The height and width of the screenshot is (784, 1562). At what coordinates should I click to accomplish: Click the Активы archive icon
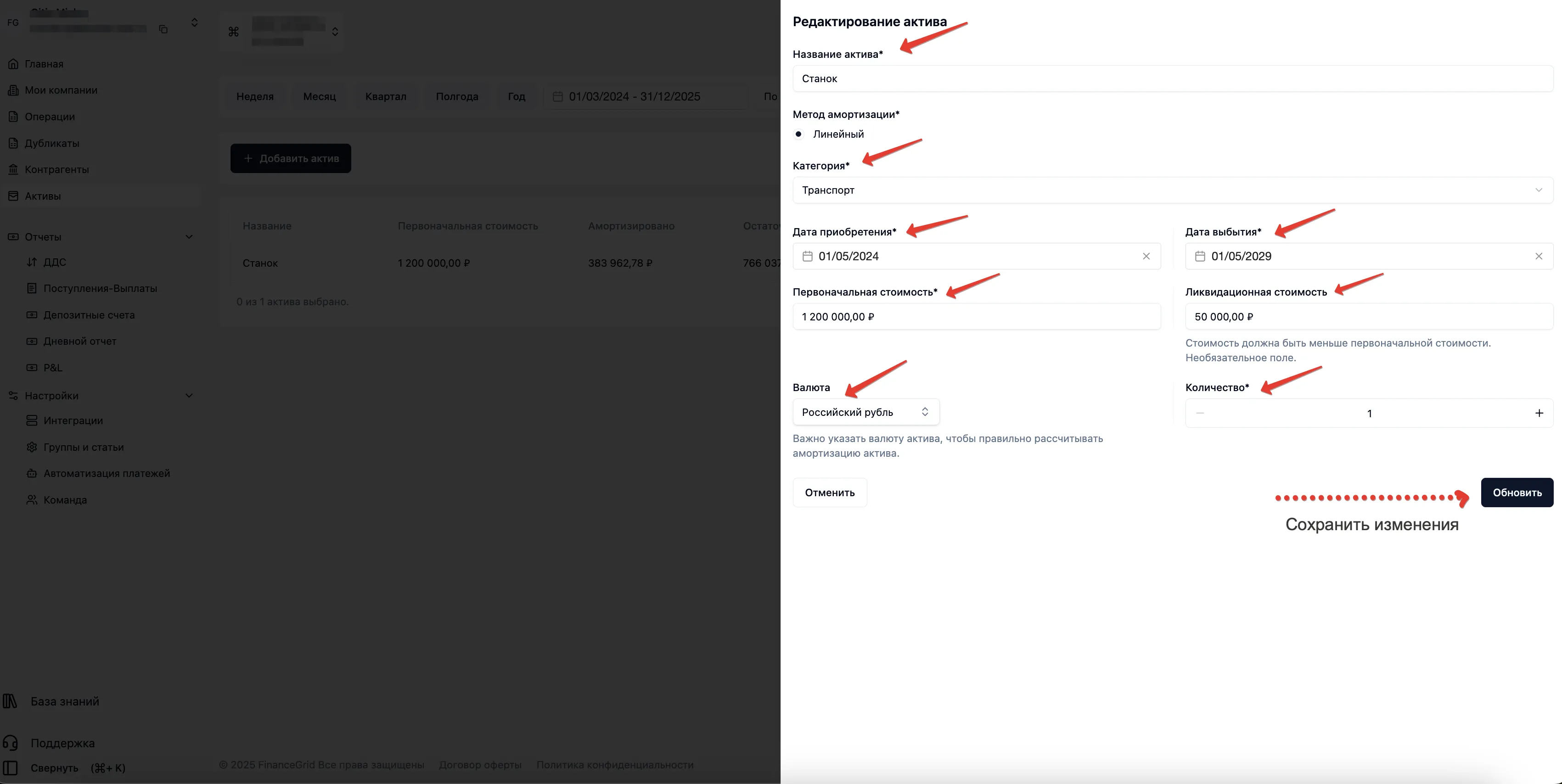coord(13,196)
